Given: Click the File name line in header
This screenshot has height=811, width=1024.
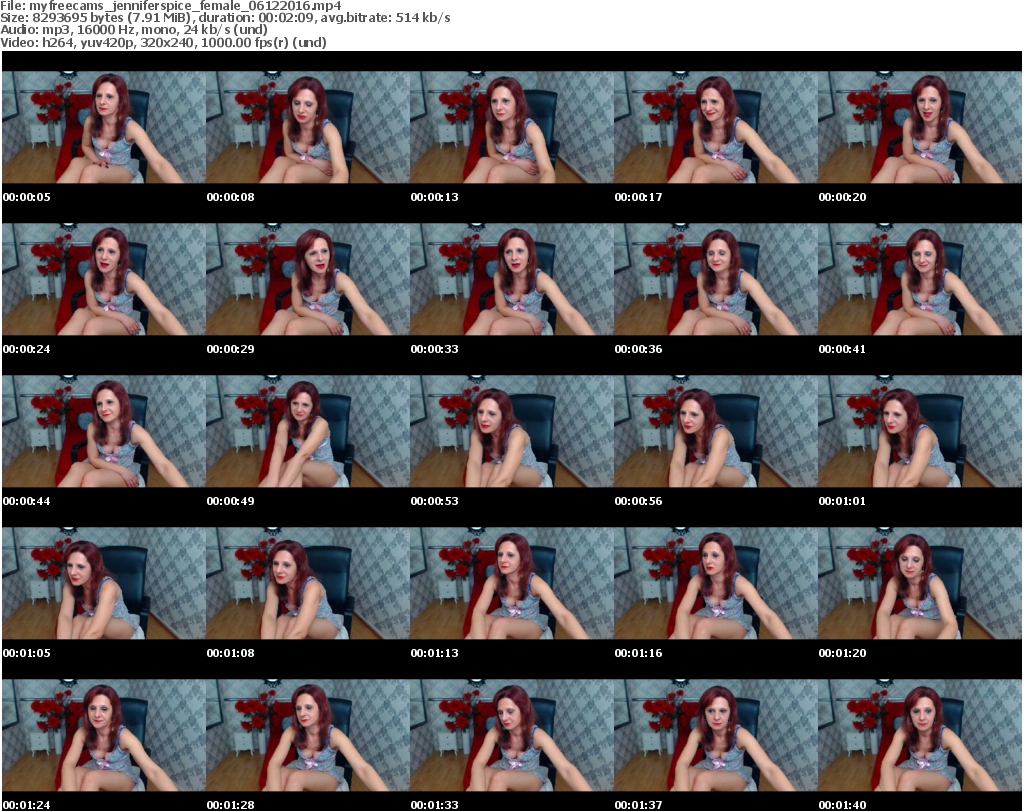Looking at the screenshot, I should (x=170, y=6).
